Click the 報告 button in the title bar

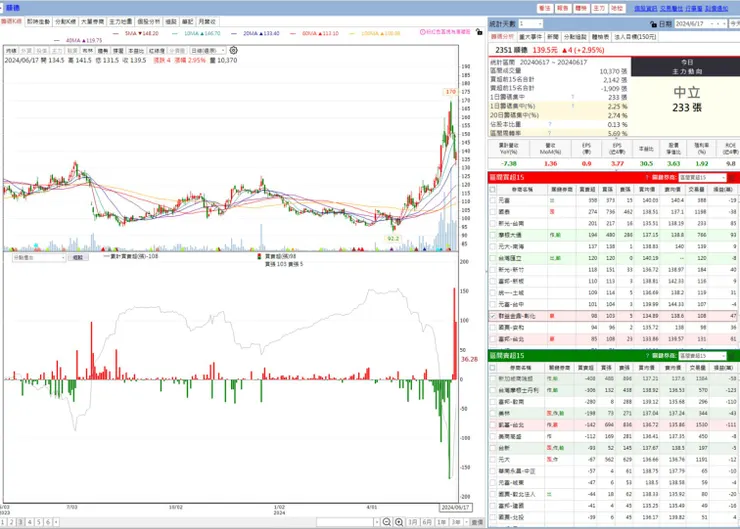(x=563, y=8)
